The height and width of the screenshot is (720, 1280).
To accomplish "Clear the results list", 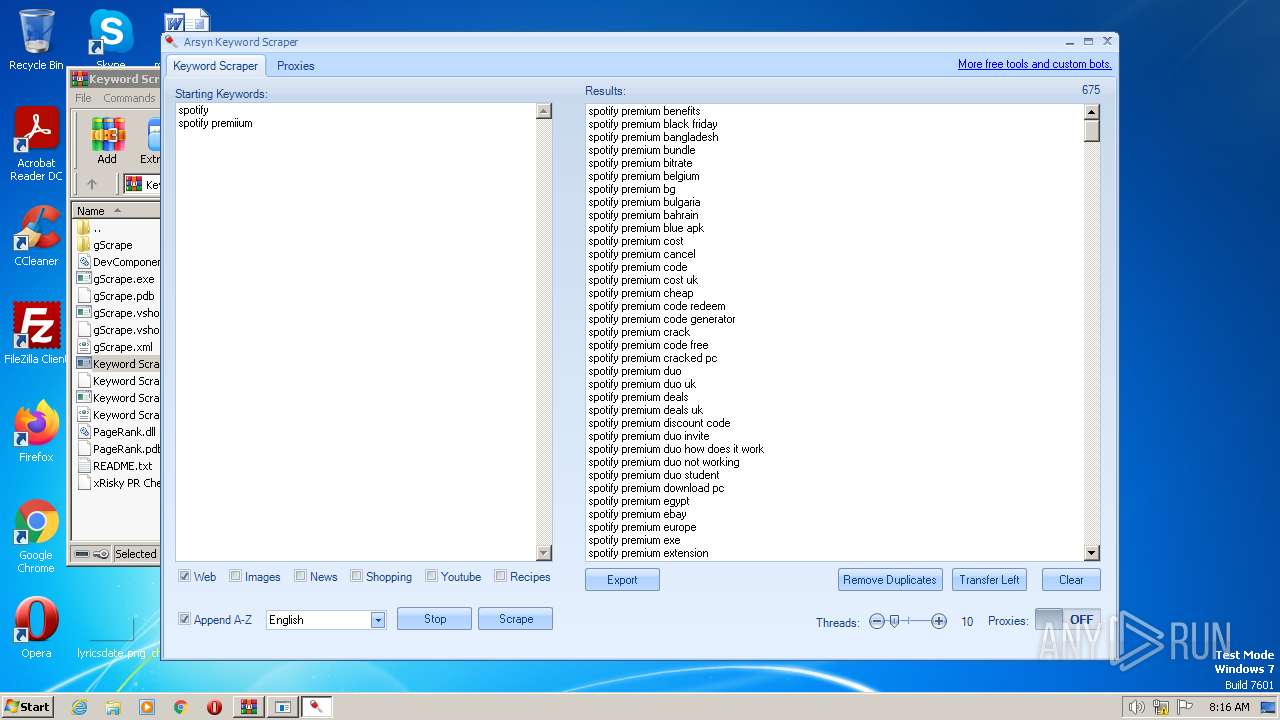I will click(x=1071, y=580).
